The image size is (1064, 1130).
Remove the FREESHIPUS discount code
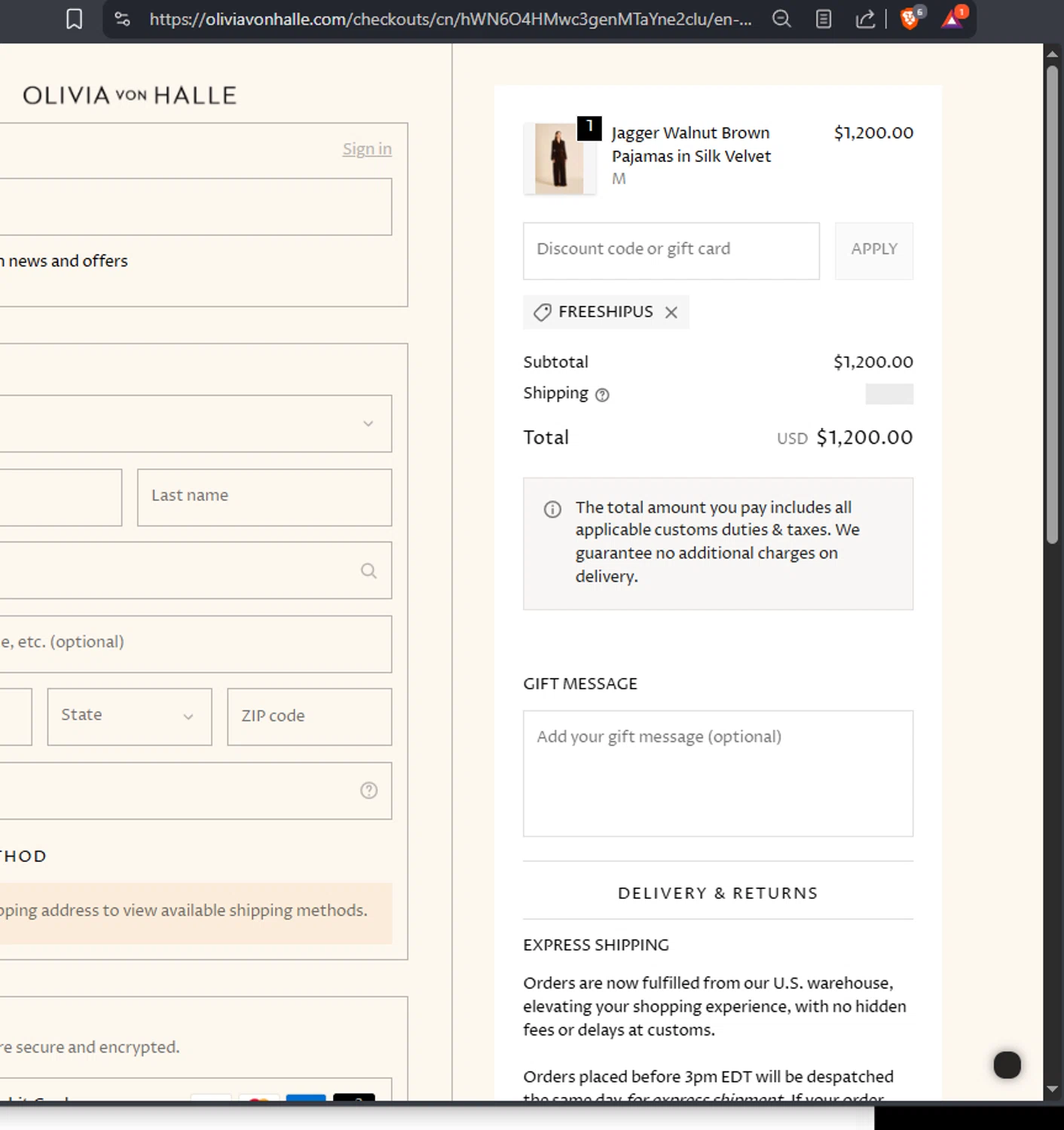[x=671, y=313]
